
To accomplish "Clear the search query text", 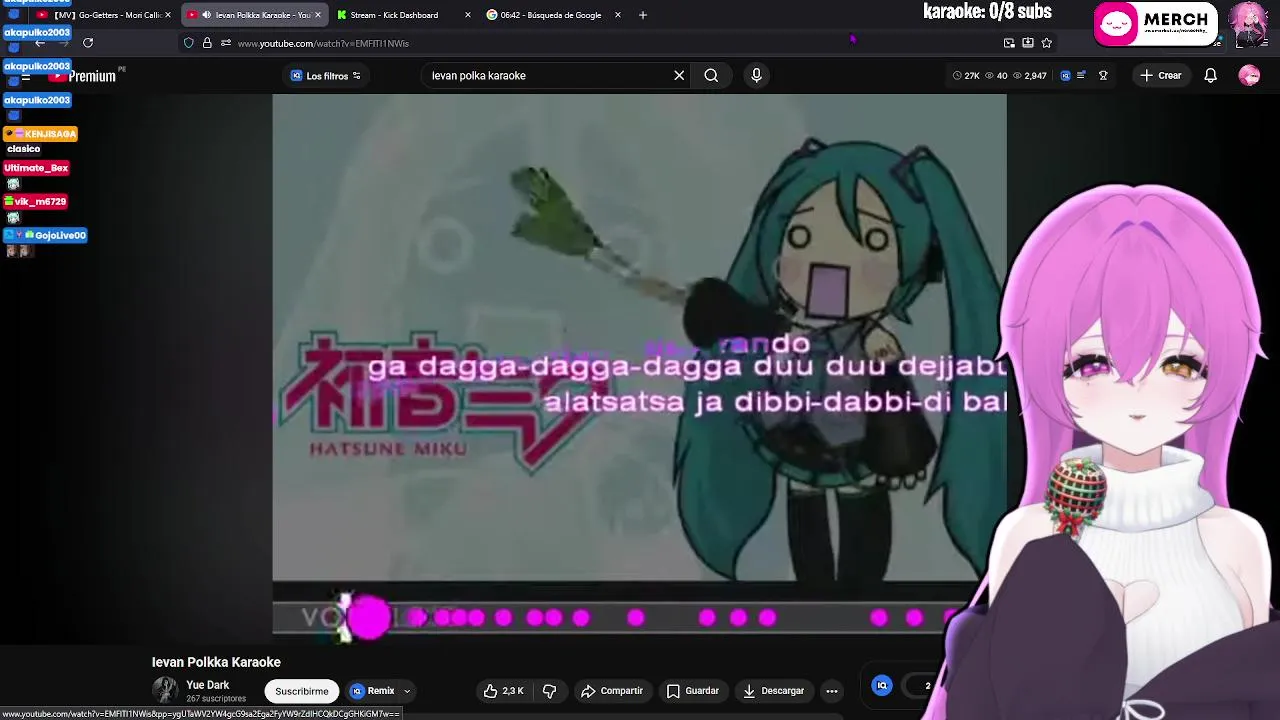I will coord(679,76).
